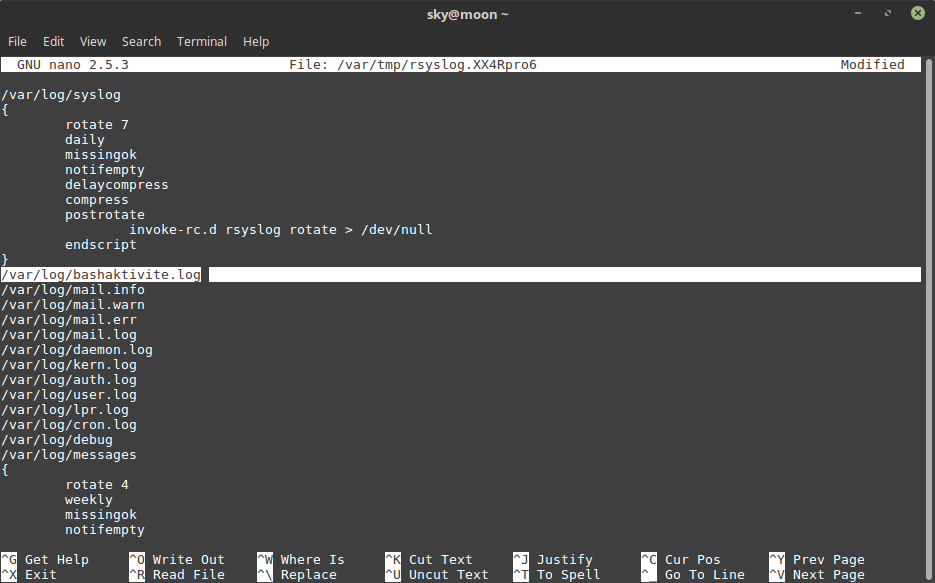Click Cur Pos to show cursor position
Image resolution: width=935 pixels, height=583 pixels.
click(x=682, y=559)
